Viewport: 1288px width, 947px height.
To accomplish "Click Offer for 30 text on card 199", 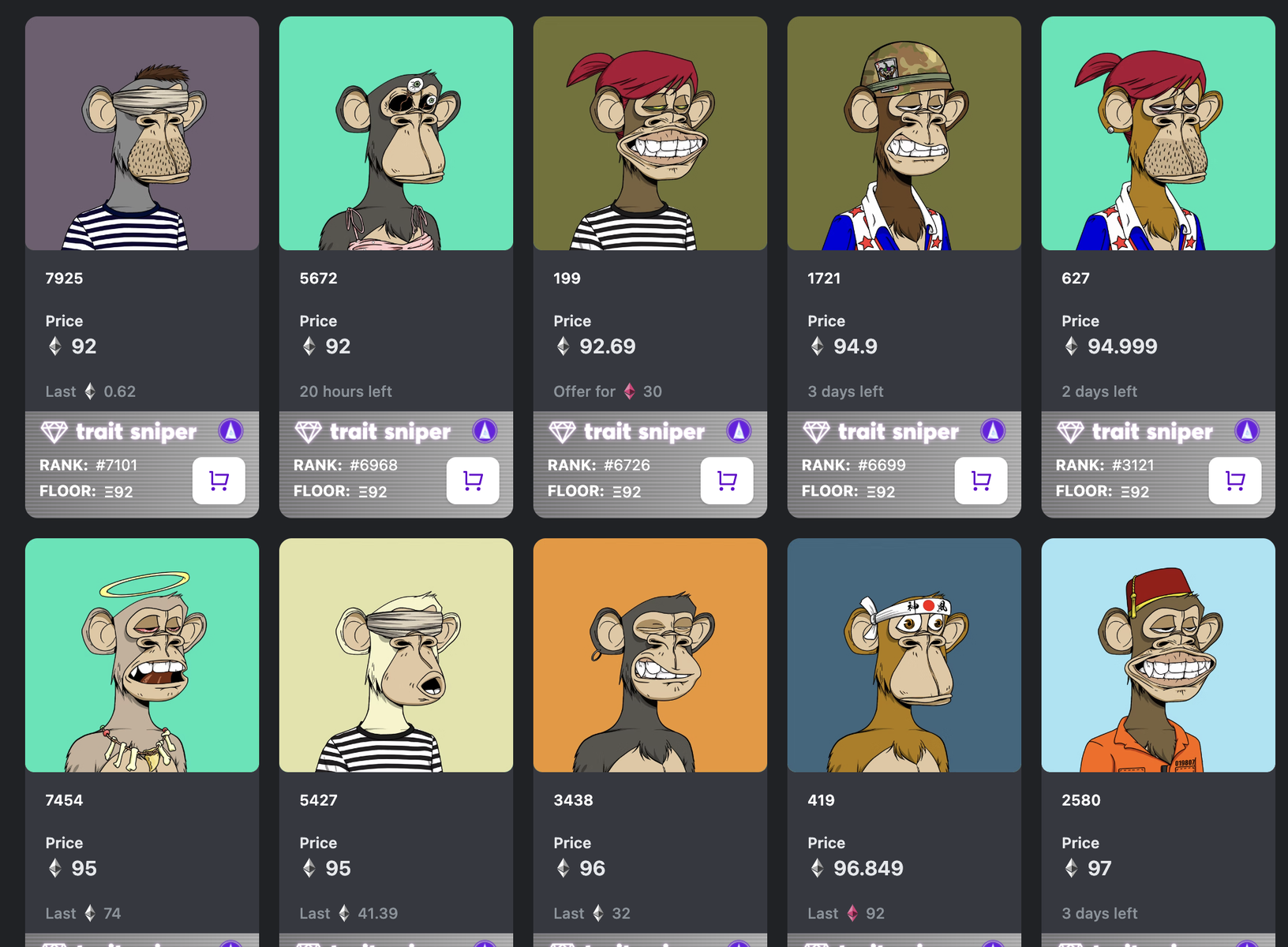I will [608, 391].
